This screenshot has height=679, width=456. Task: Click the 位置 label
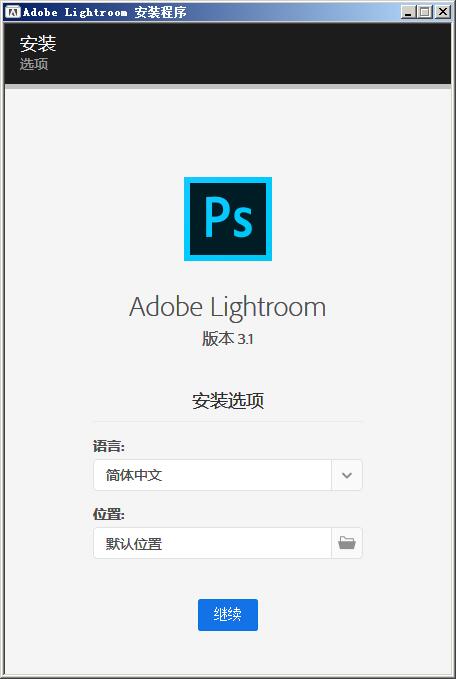(x=109, y=514)
